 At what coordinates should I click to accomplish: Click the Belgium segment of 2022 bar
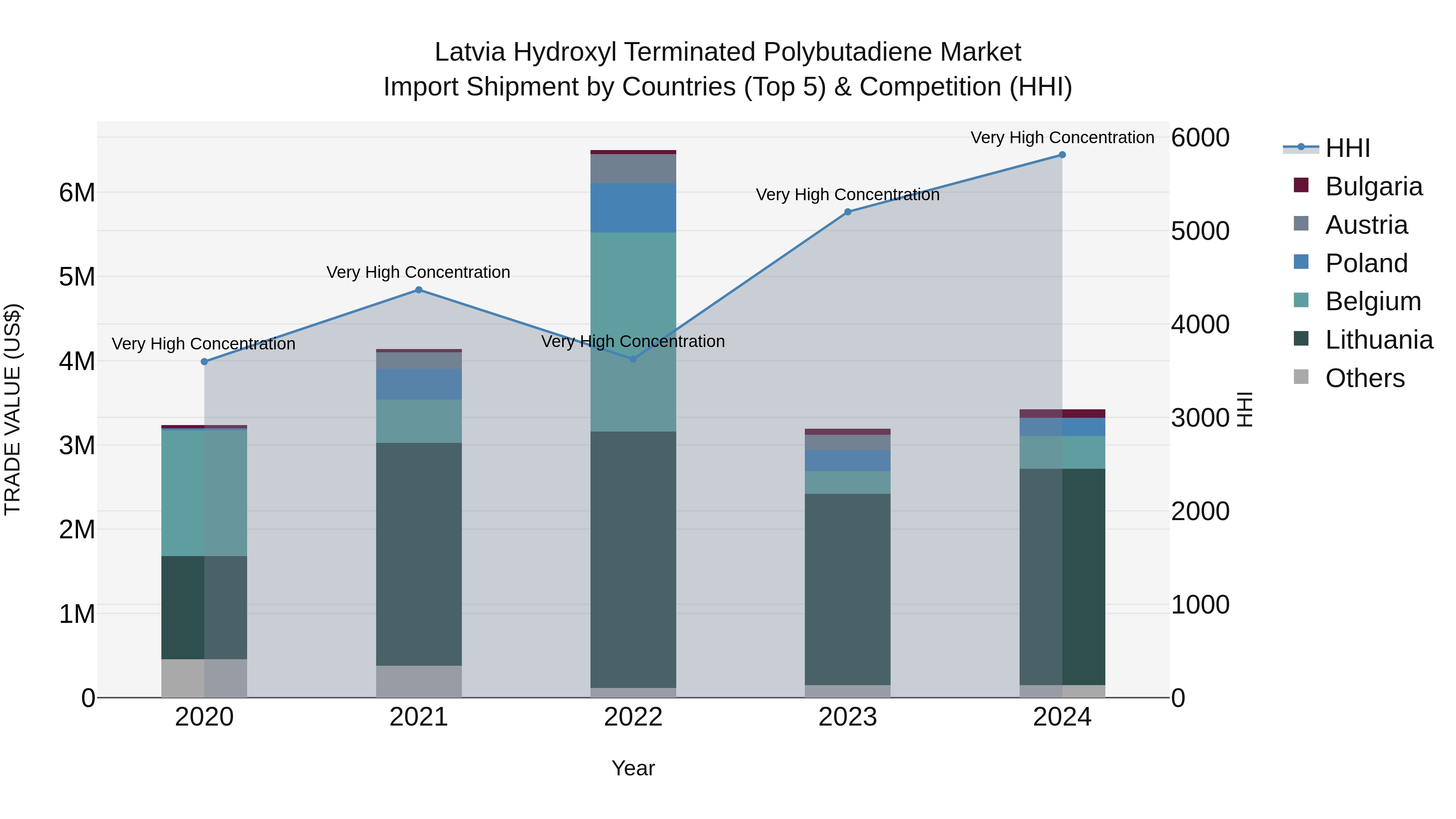pyautogui.click(x=634, y=332)
